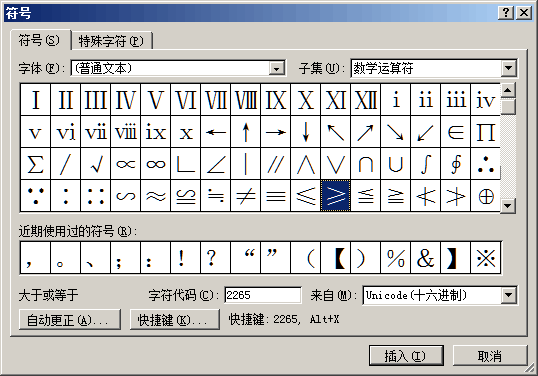Select the Roman numeral Ⅷ symbol
The image size is (538, 376).
tap(246, 100)
